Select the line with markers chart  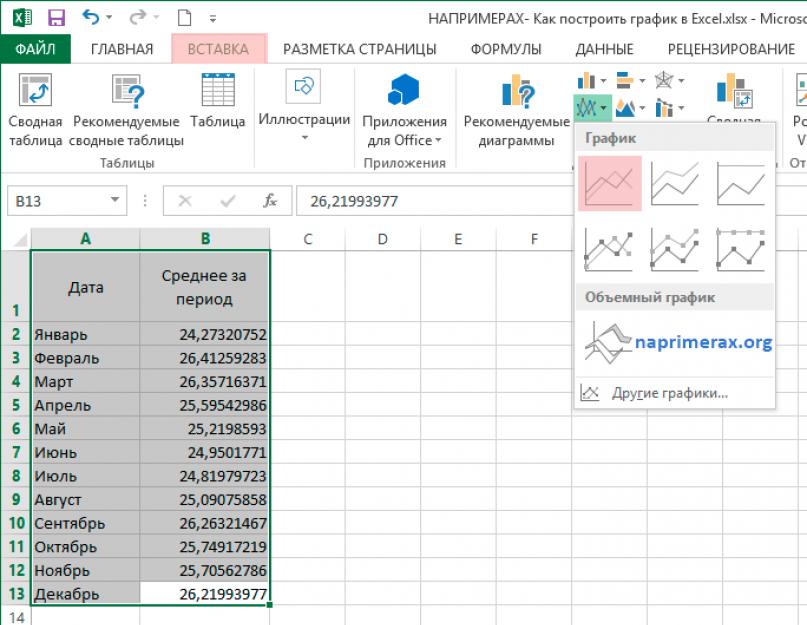coord(609,250)
